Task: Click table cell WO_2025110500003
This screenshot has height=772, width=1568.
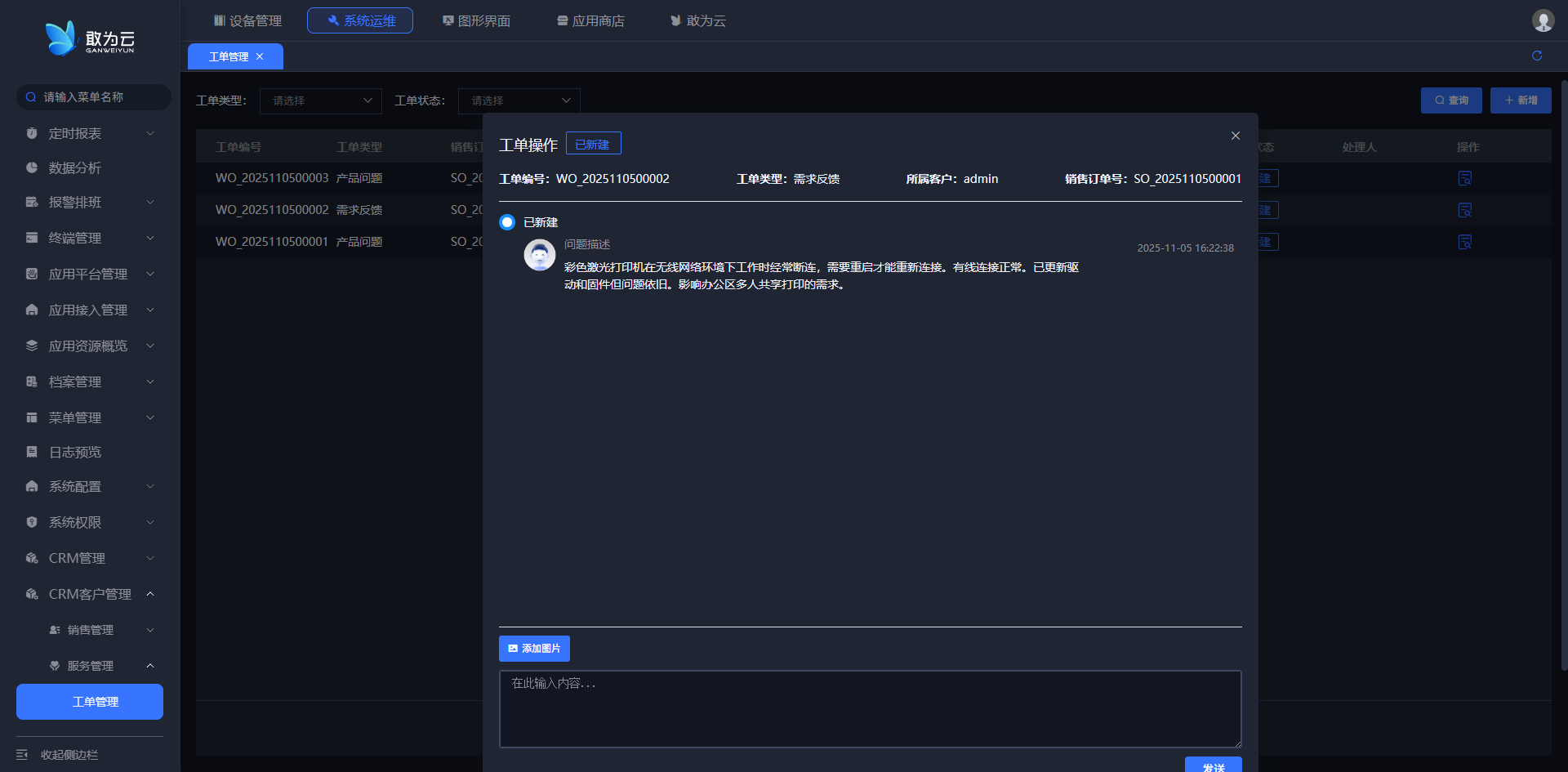Action: tap(272, 178)
